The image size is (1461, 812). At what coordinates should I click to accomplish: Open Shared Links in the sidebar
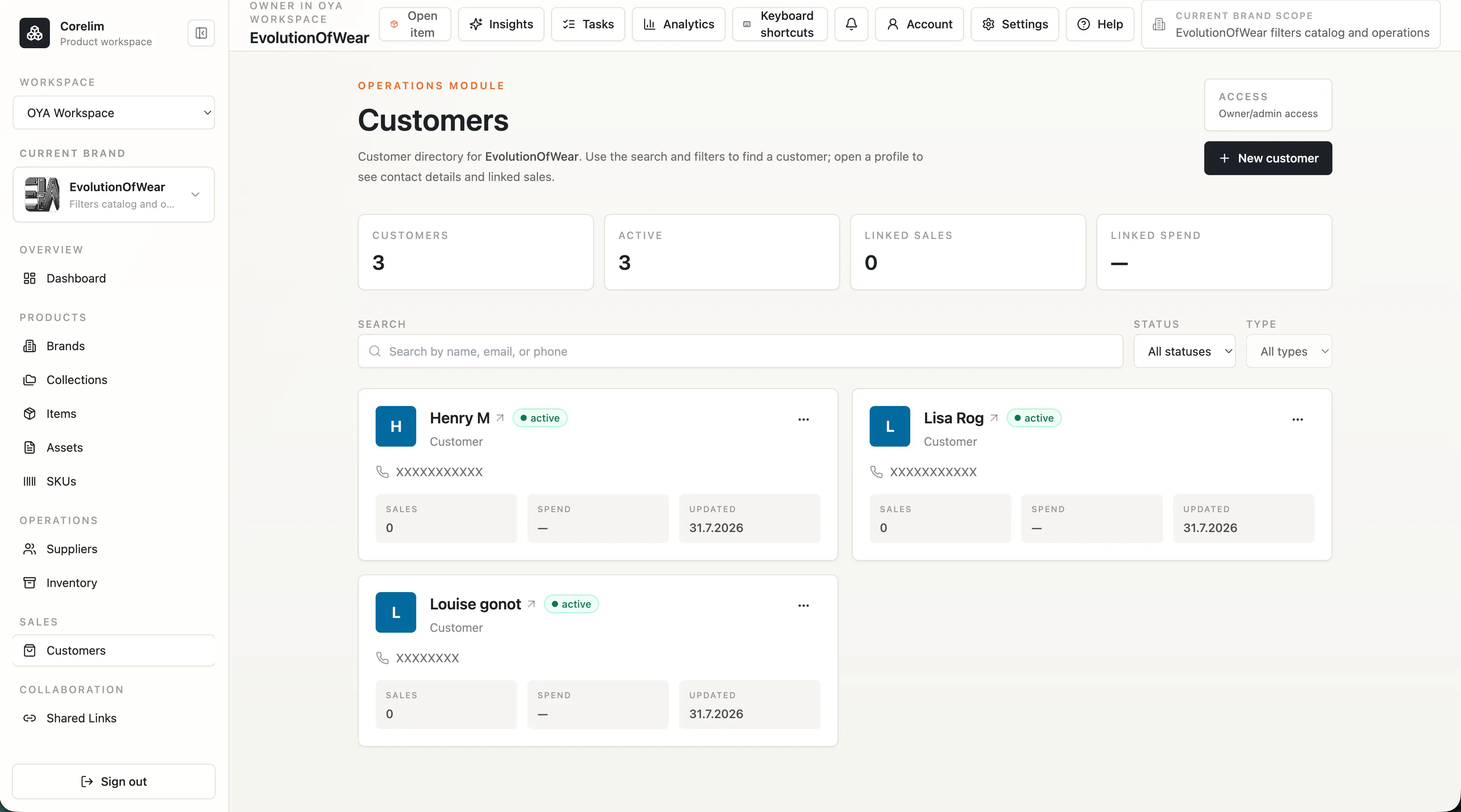click(x=113, y=719)
